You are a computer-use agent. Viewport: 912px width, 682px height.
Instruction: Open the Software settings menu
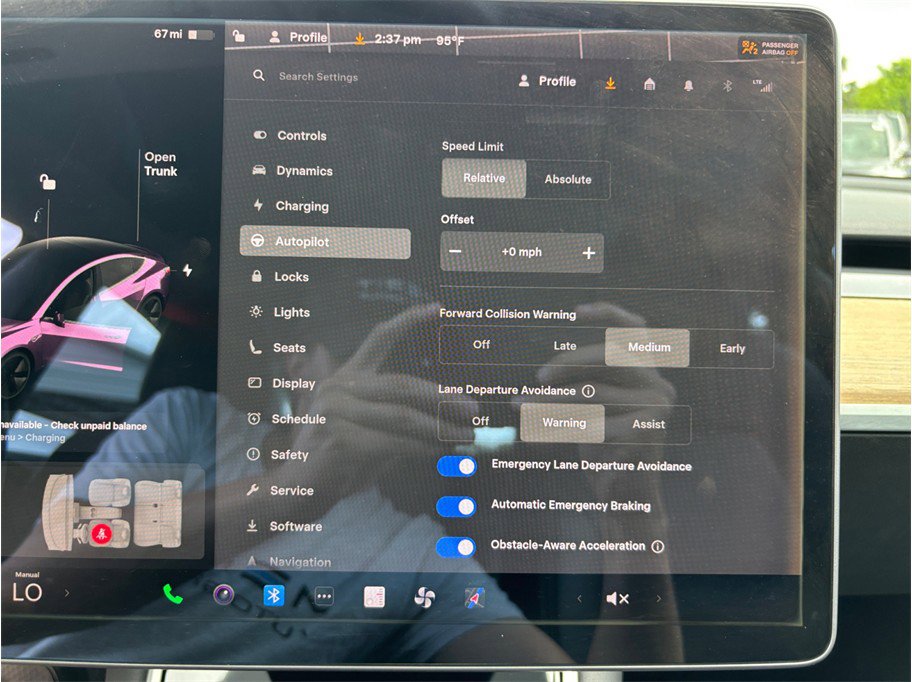284,526
